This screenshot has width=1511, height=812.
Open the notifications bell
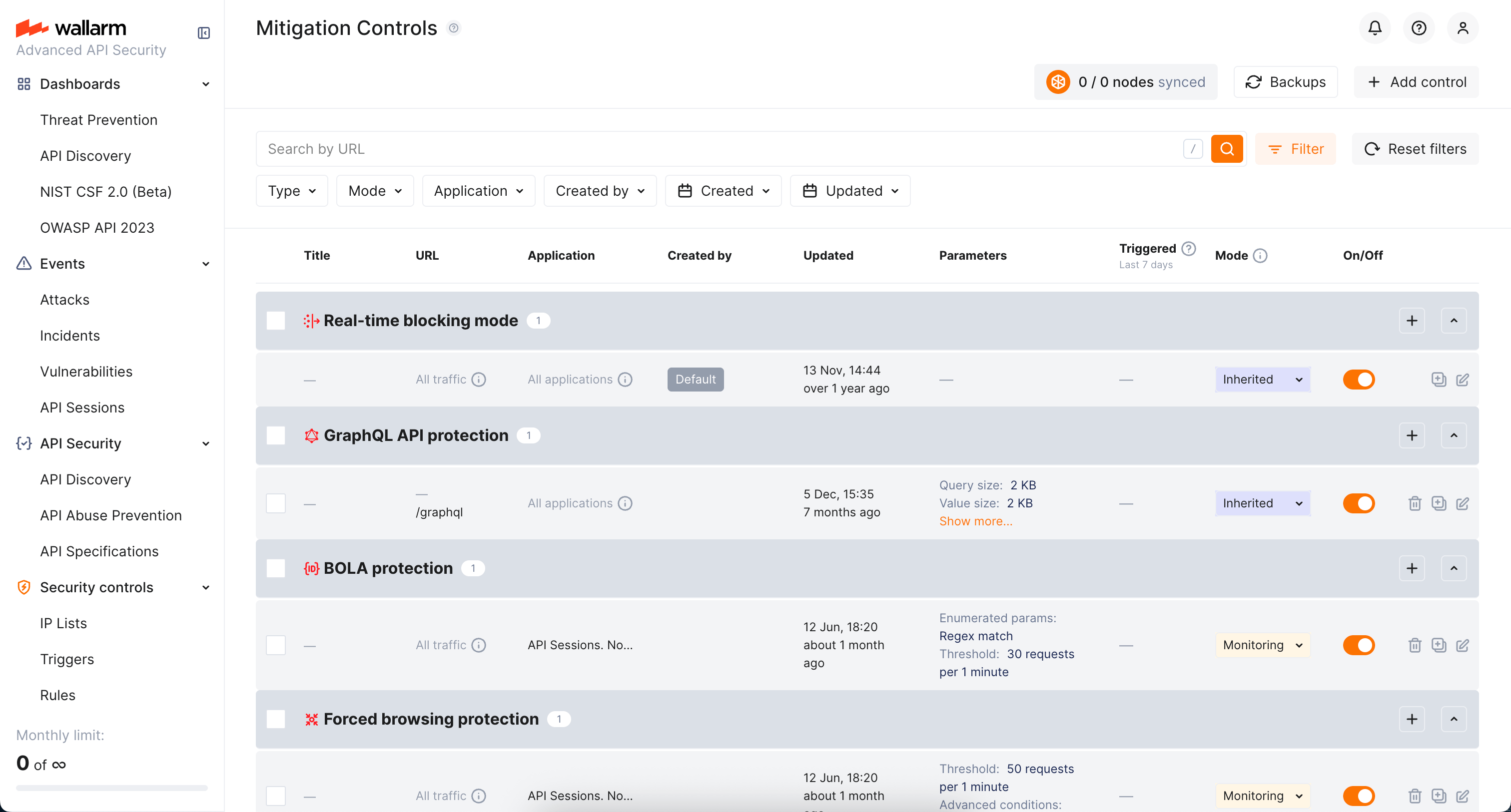[x=1374, y=27]
